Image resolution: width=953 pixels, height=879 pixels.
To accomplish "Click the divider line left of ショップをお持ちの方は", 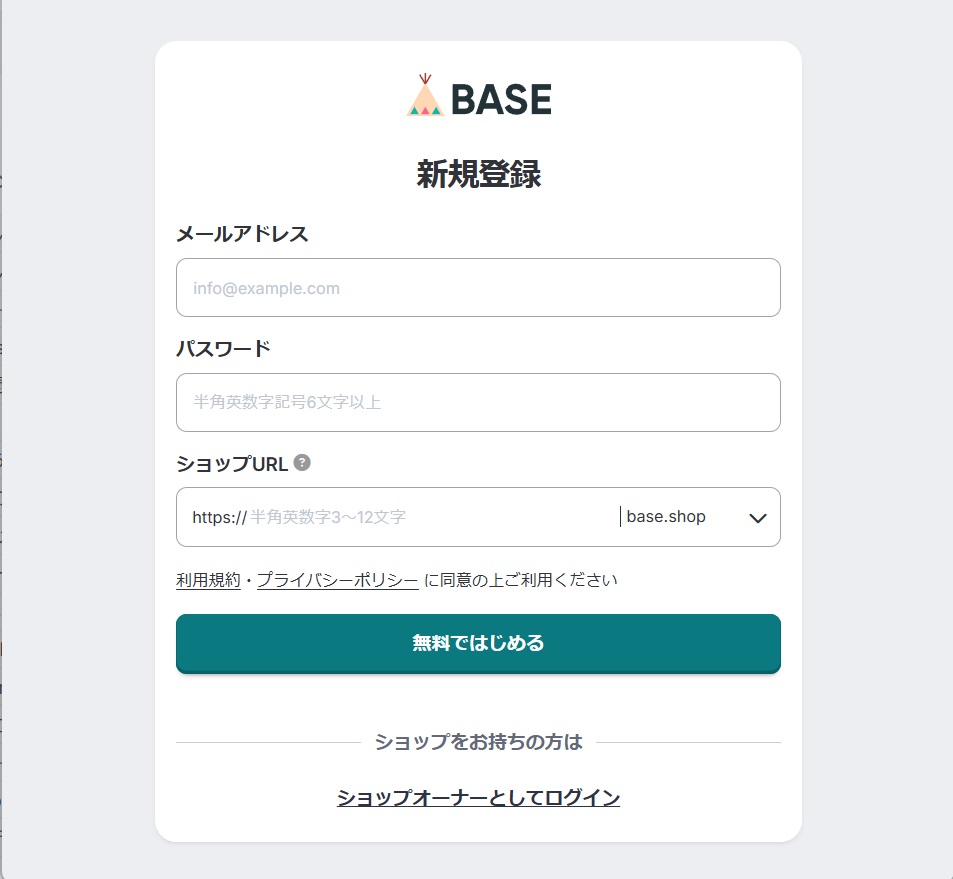I will tap(267, 743).
